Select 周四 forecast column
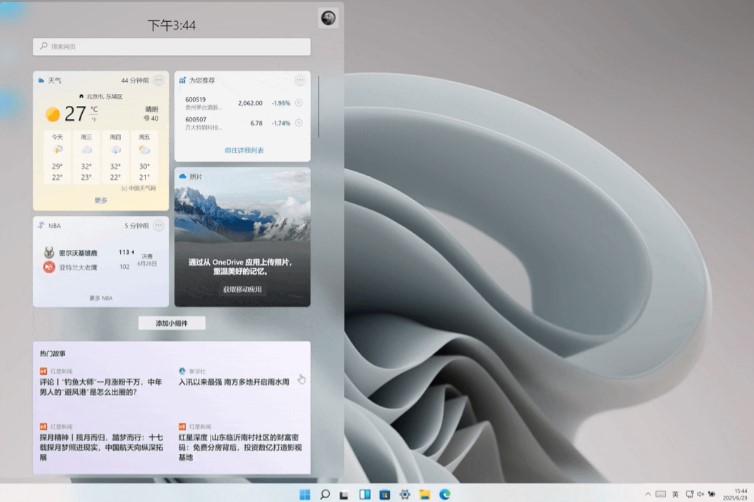 point(115,157)
